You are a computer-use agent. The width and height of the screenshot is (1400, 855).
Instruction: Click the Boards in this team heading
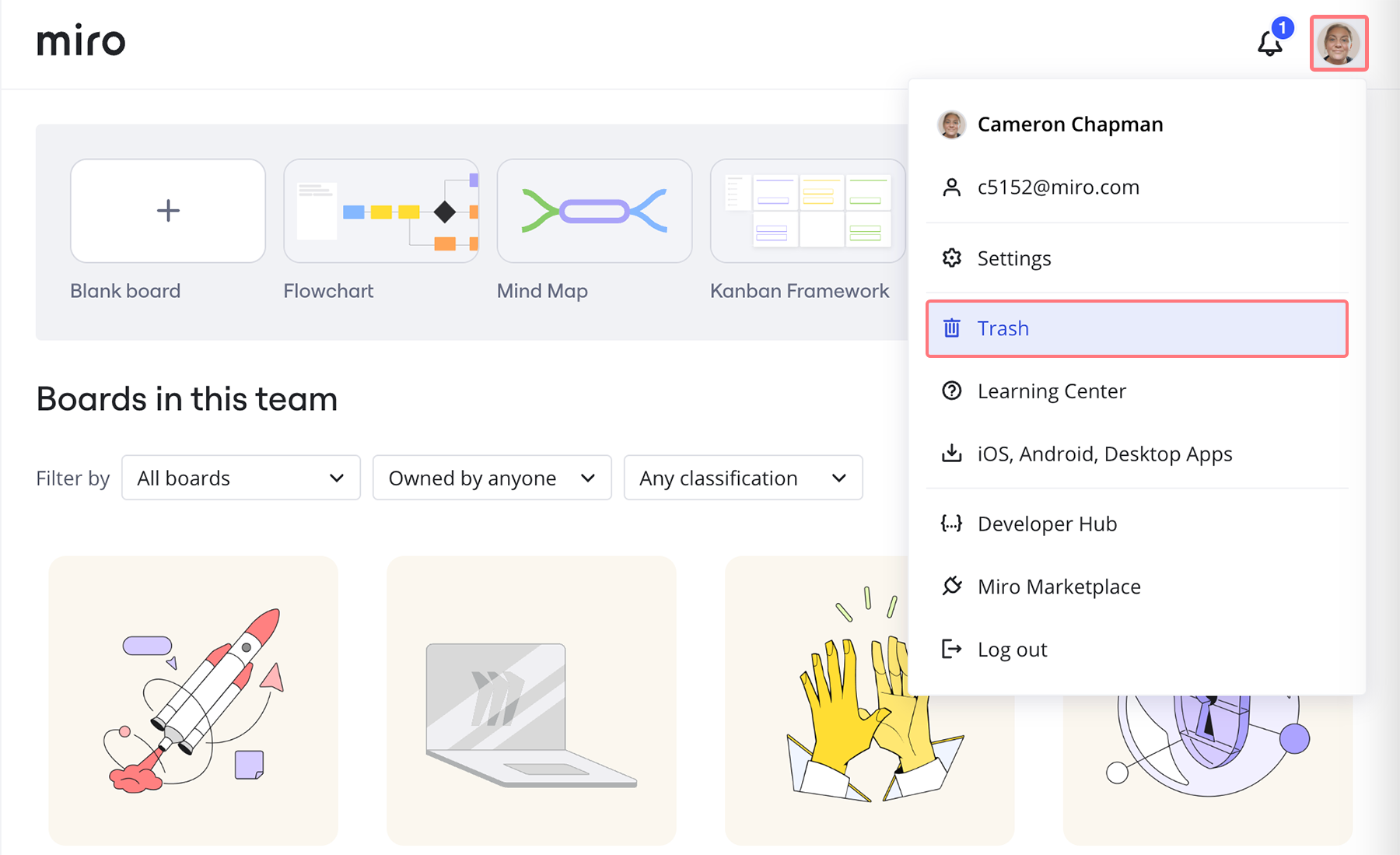click(187, 399)
